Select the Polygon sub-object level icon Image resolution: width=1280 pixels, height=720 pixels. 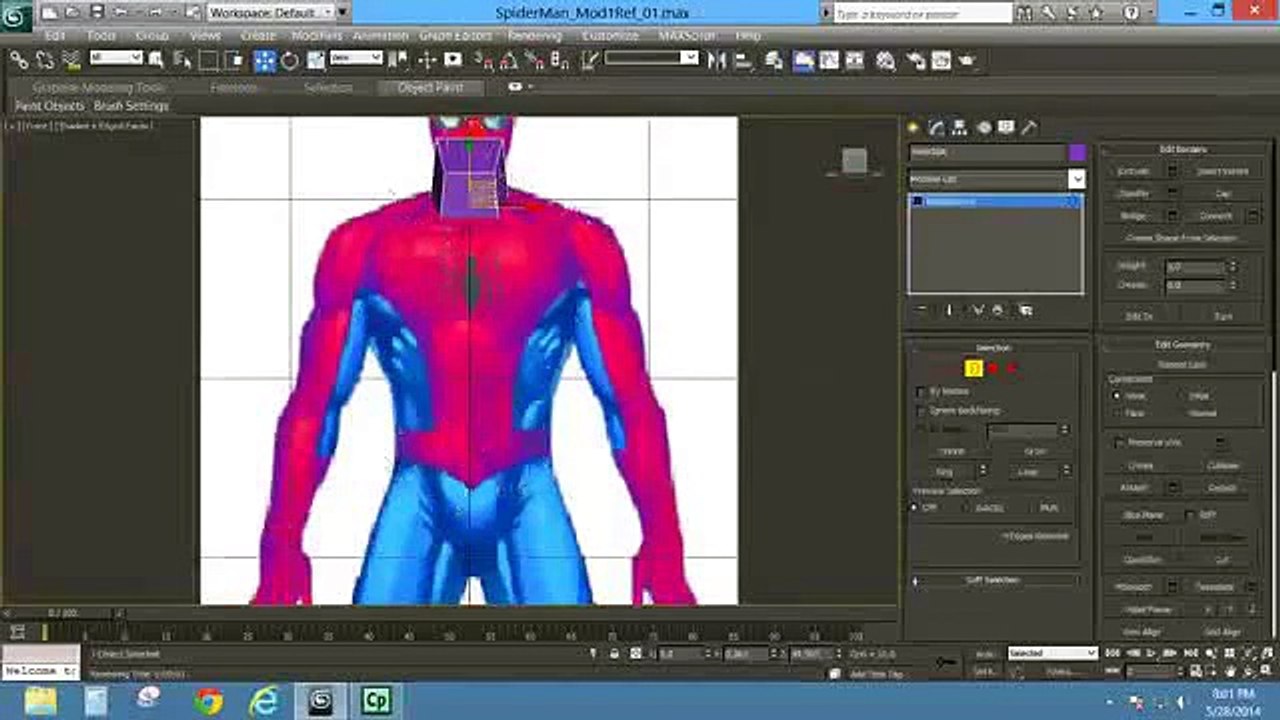click(x=992, y=369)
